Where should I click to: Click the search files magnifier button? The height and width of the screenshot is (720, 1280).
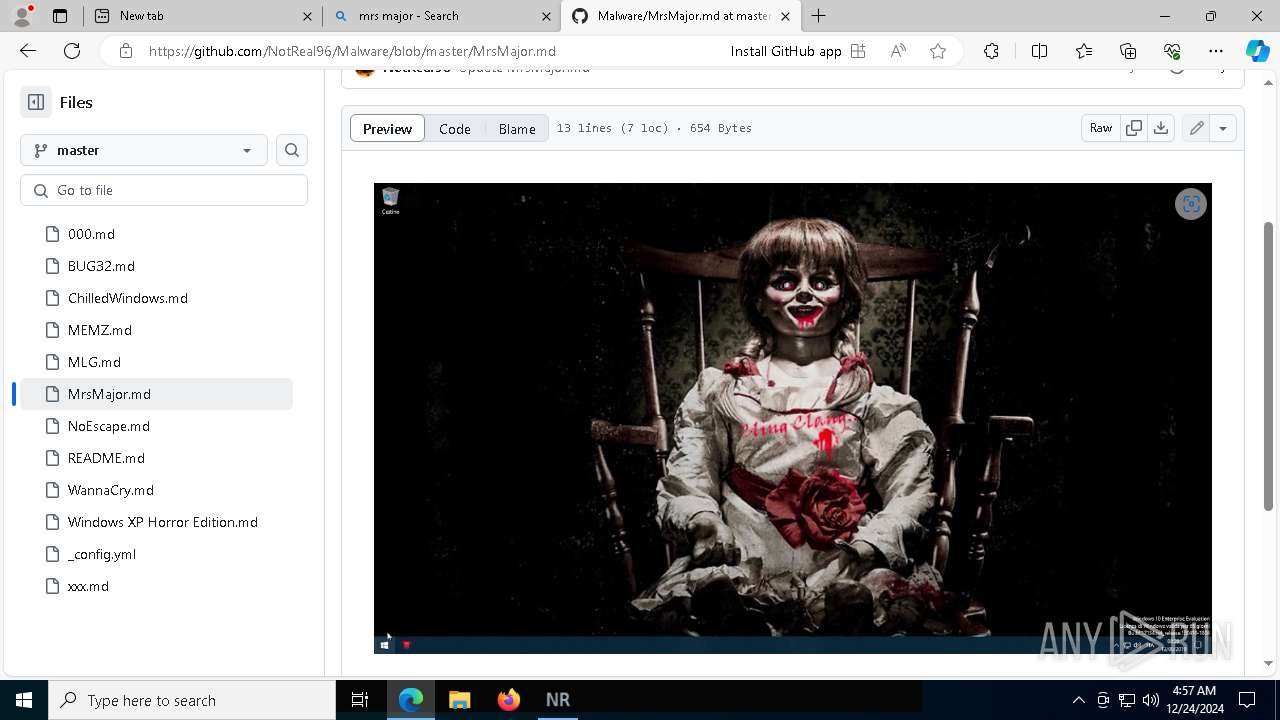click(292, 150)
